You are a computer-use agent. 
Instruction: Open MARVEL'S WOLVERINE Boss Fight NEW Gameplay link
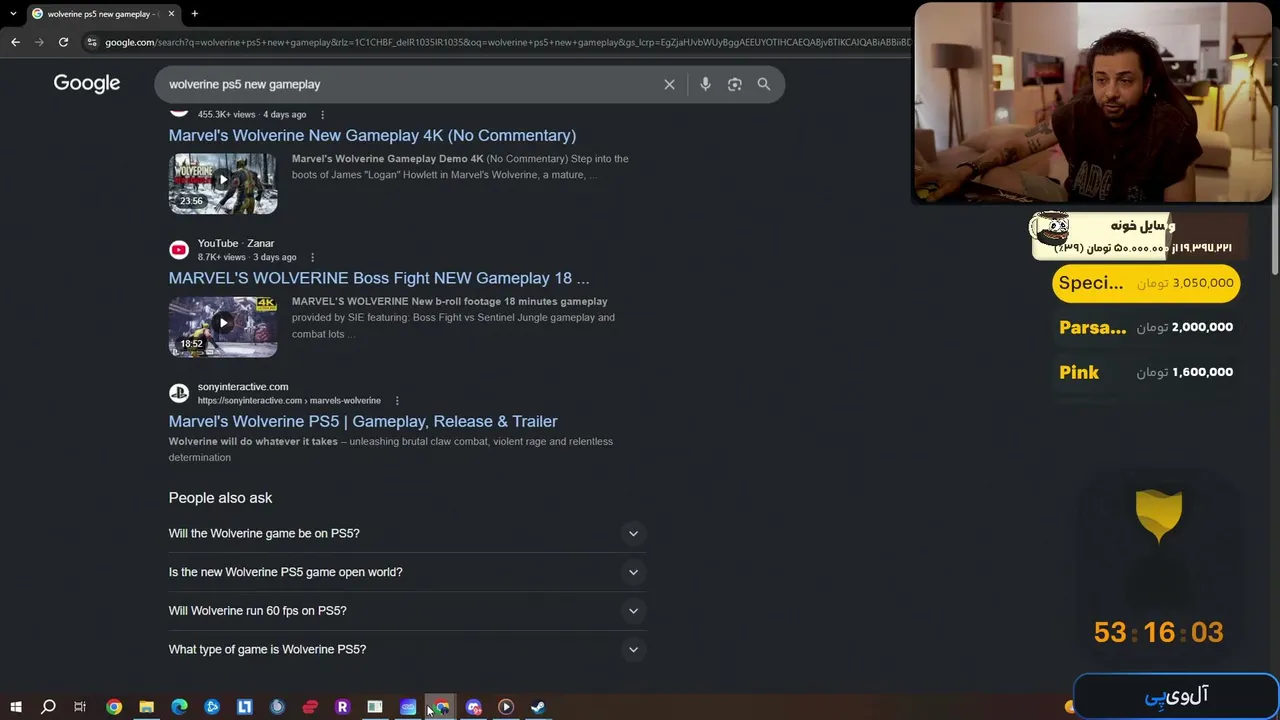[379, 279]
